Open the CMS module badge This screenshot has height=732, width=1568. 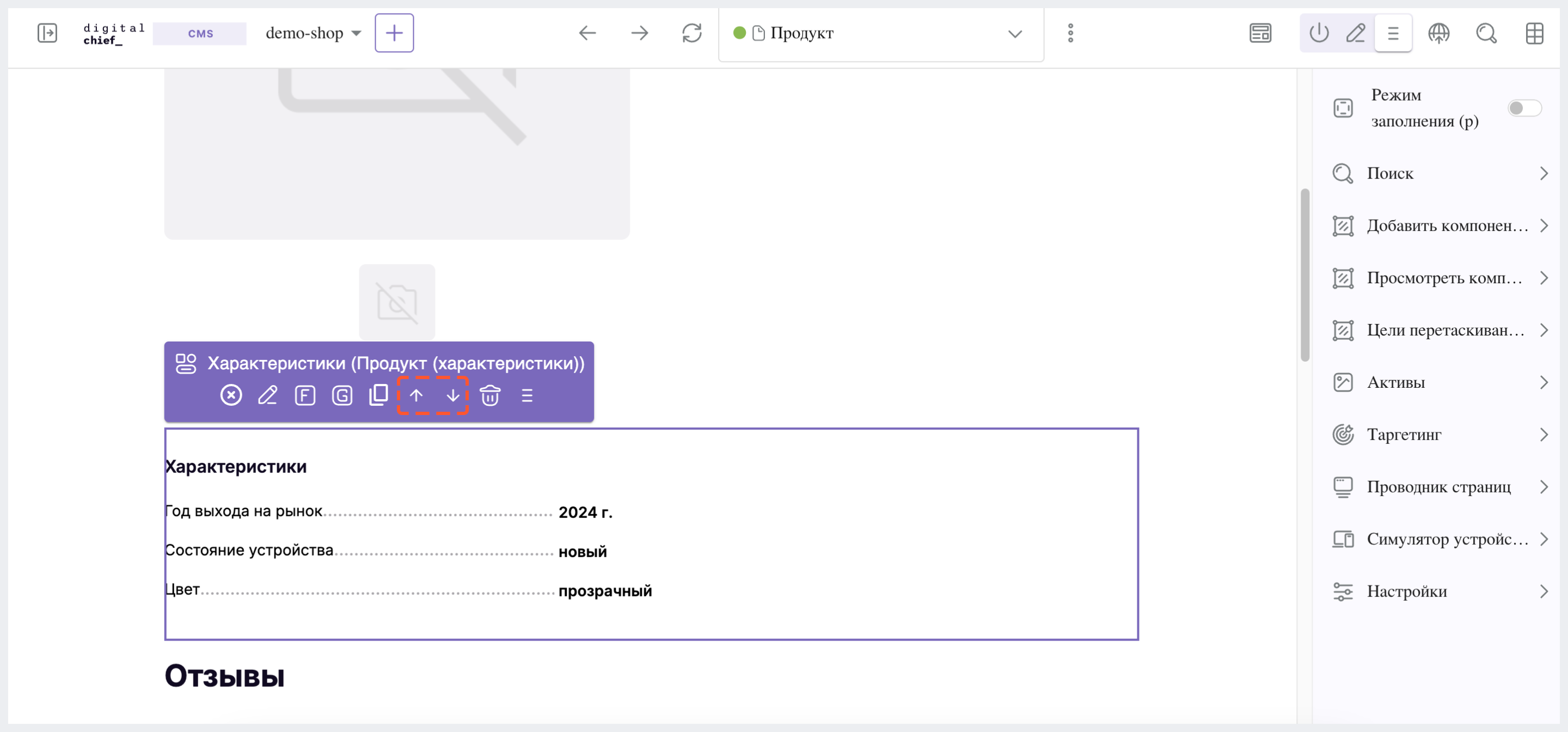(x=200, y=33)
